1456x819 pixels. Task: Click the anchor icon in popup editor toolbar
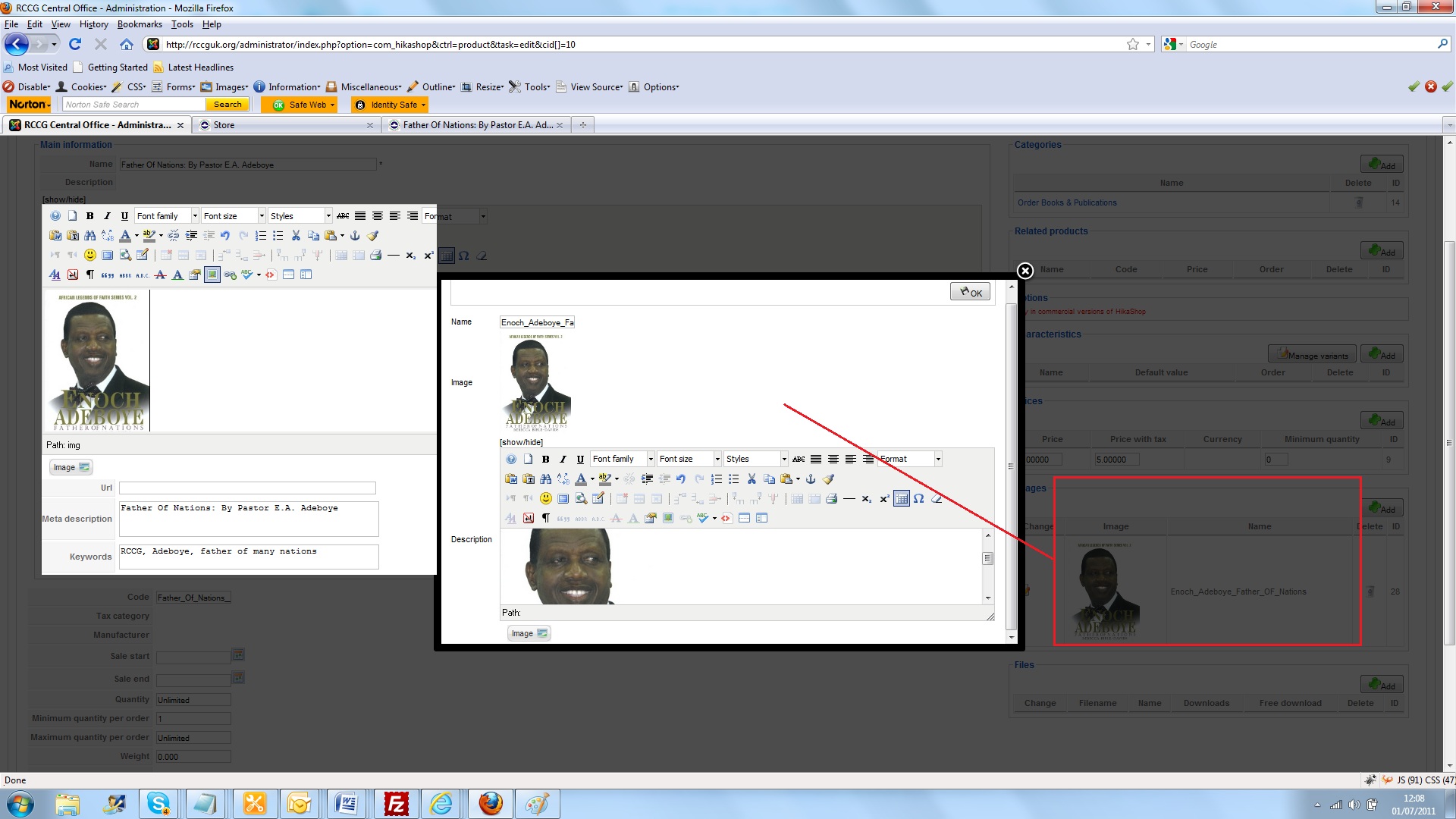[810, 479]
